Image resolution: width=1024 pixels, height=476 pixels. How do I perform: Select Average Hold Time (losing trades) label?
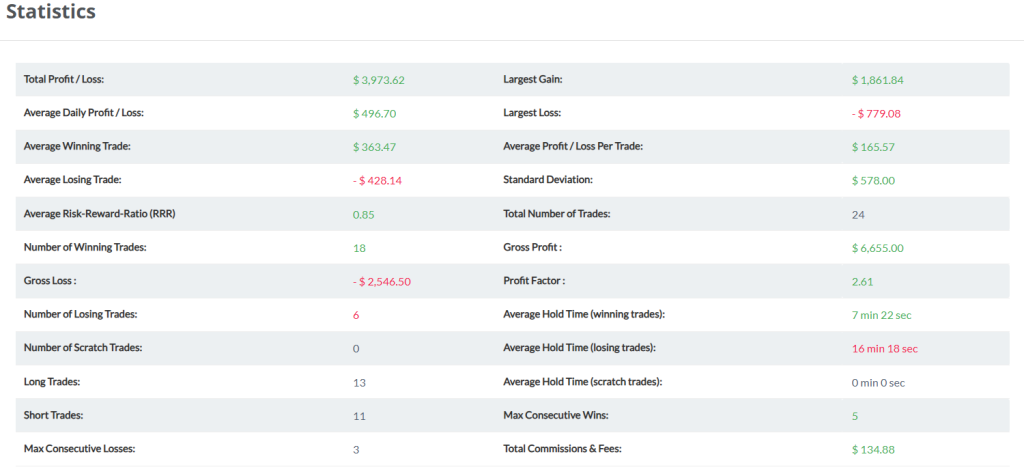click(x=579, y=347)
